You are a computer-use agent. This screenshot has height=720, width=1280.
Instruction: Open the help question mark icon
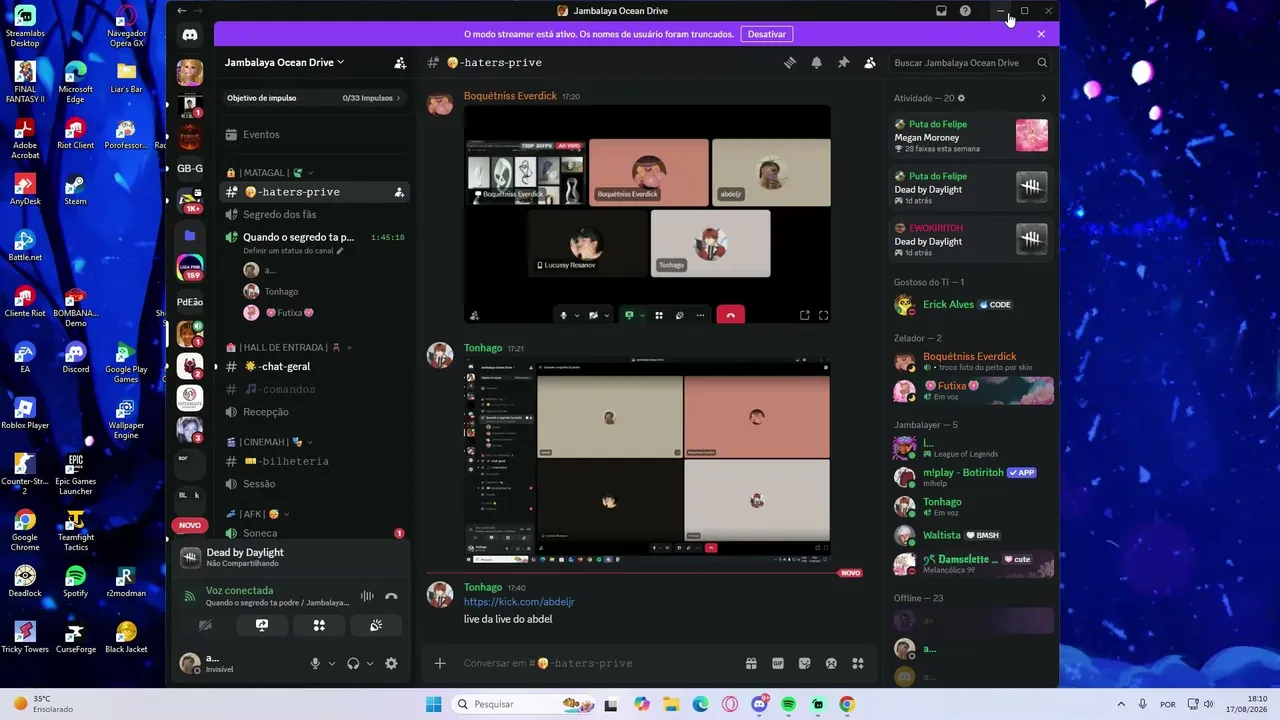(x=965, y=11)
